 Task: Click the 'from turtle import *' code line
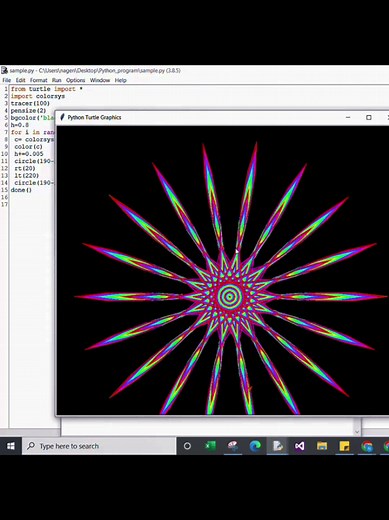point(47,89)
